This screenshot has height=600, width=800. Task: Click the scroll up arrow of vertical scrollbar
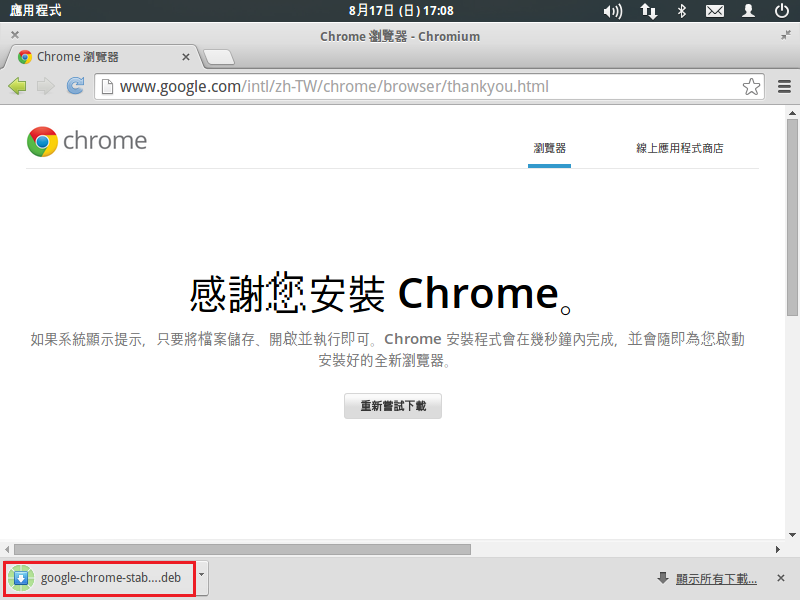point(792,113)
